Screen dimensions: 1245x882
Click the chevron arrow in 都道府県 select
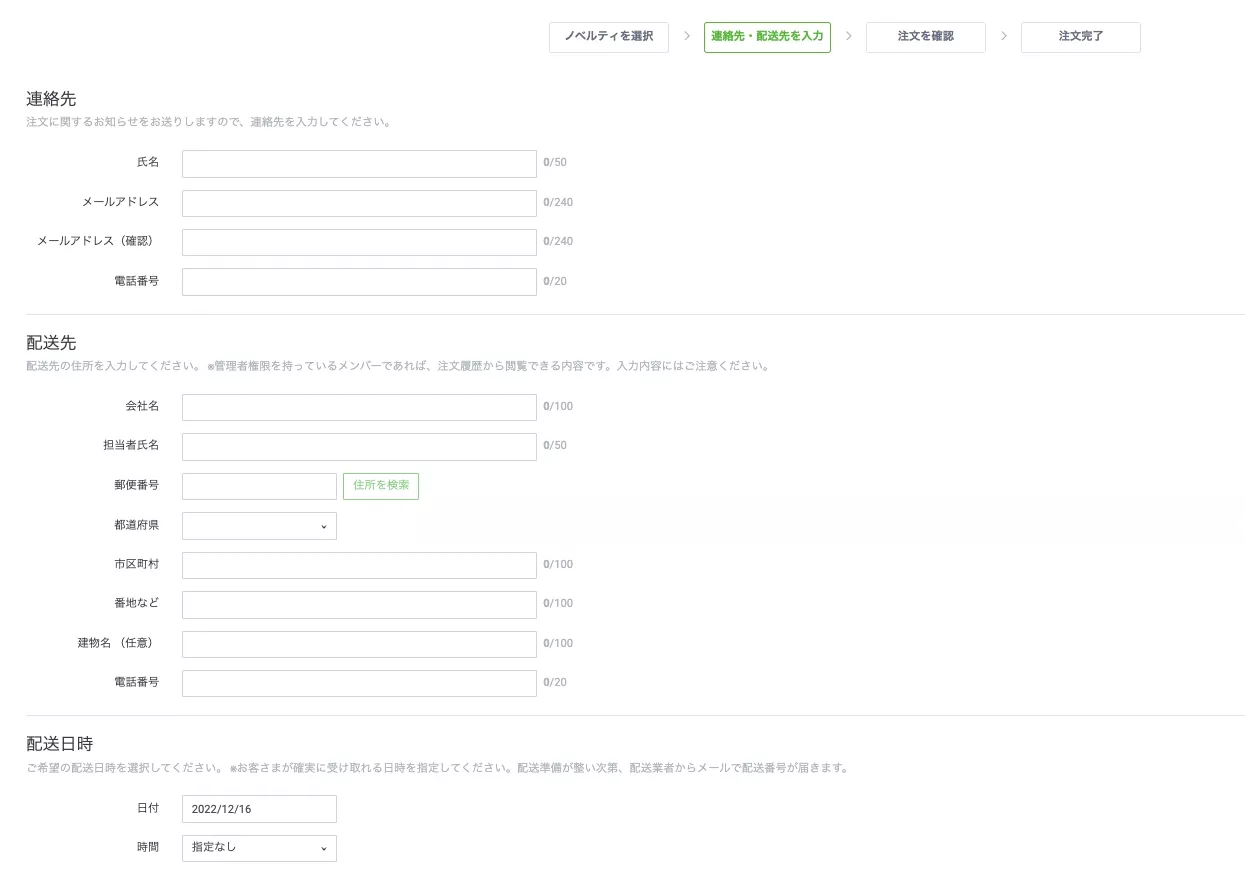323,527
